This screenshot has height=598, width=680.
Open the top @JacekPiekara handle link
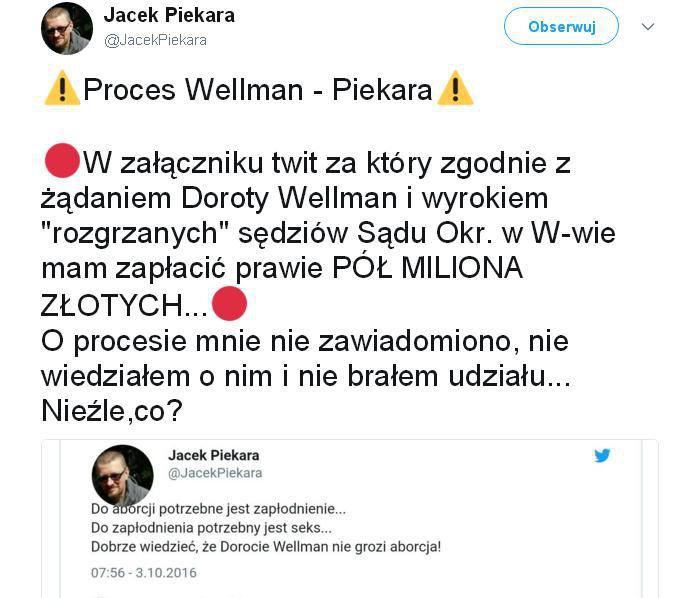(155, 40)
